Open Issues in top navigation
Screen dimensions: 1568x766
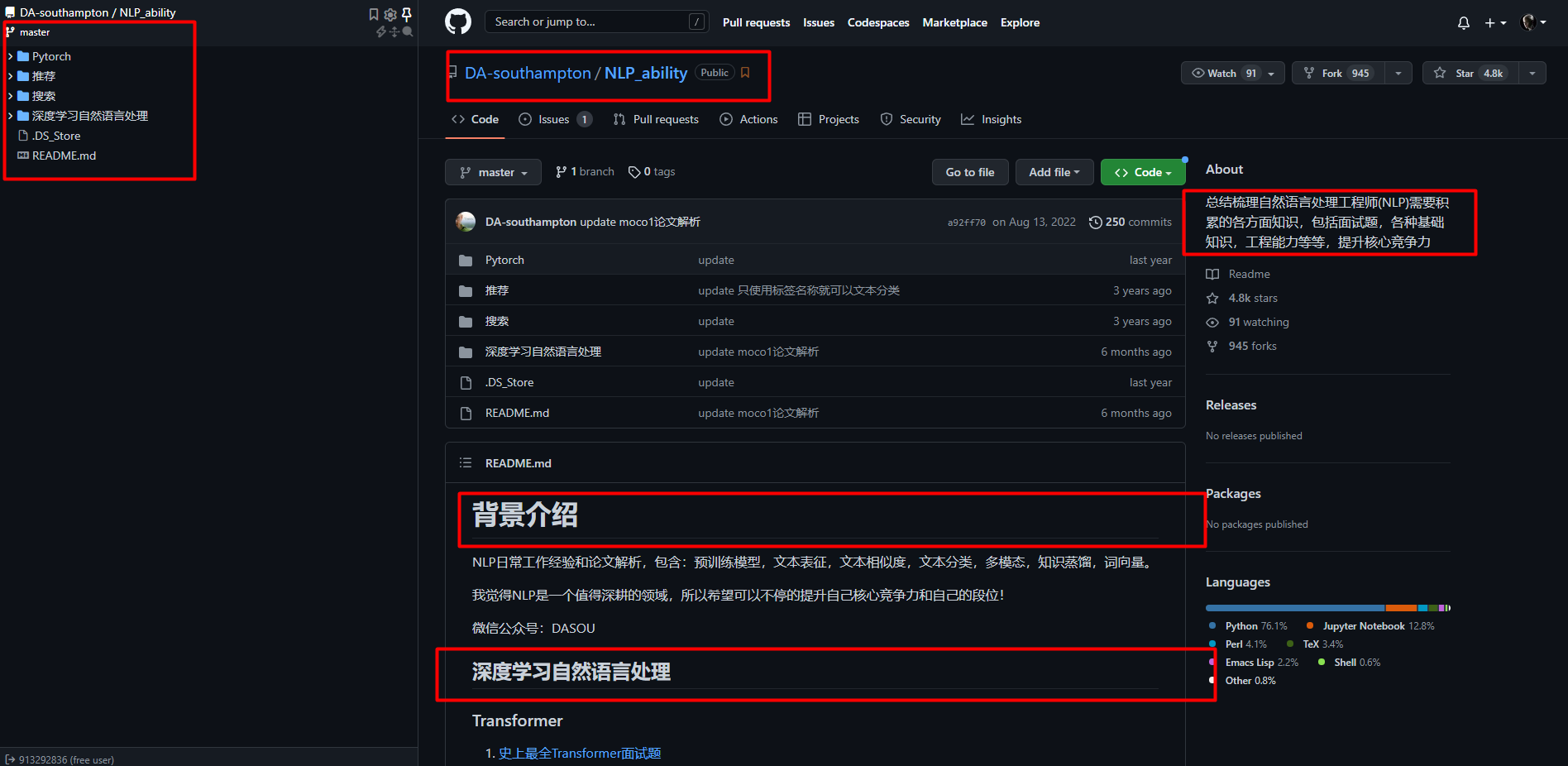[x=819, y=22]
